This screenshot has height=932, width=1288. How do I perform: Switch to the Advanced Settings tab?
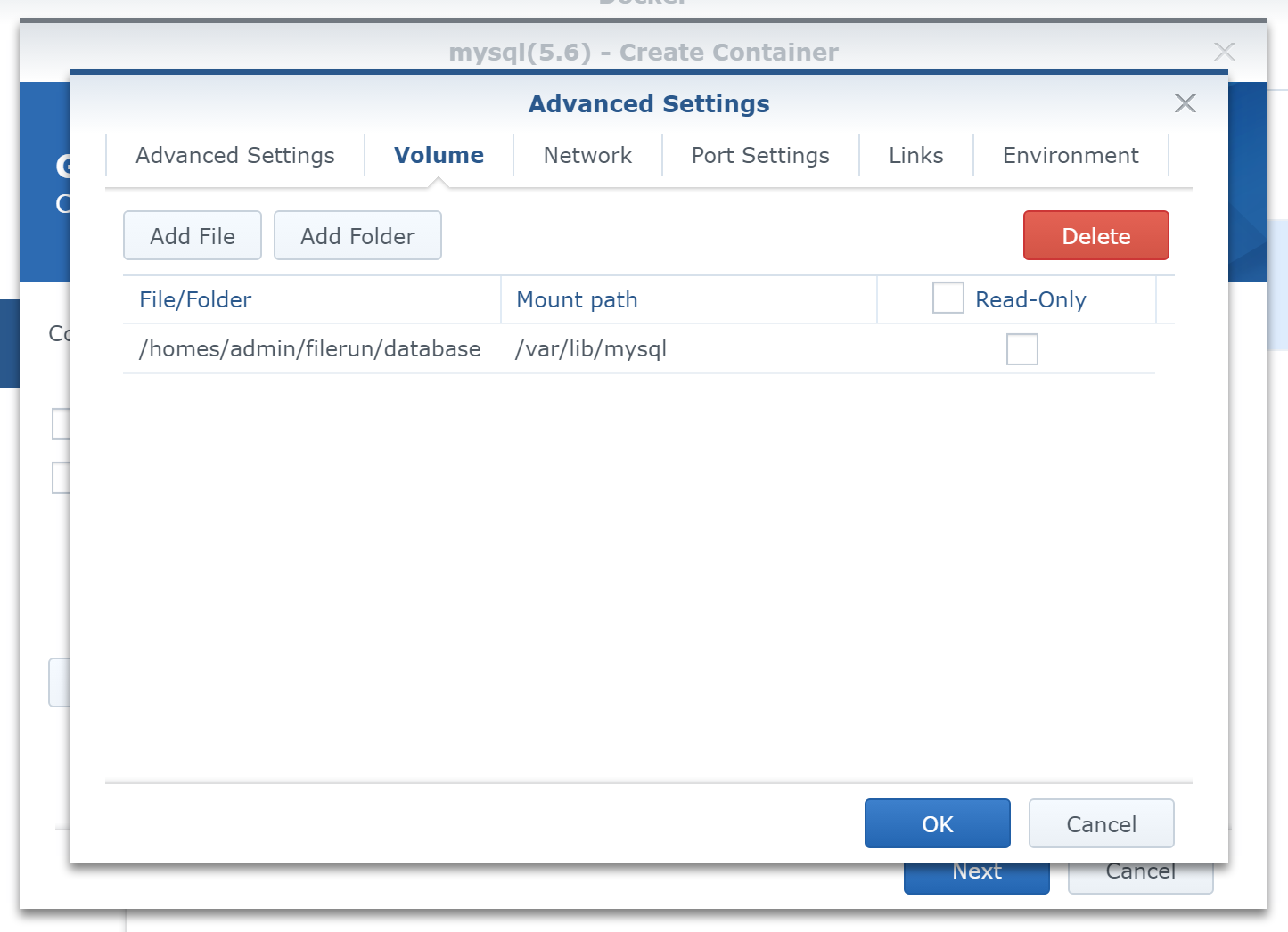(234, 156)
